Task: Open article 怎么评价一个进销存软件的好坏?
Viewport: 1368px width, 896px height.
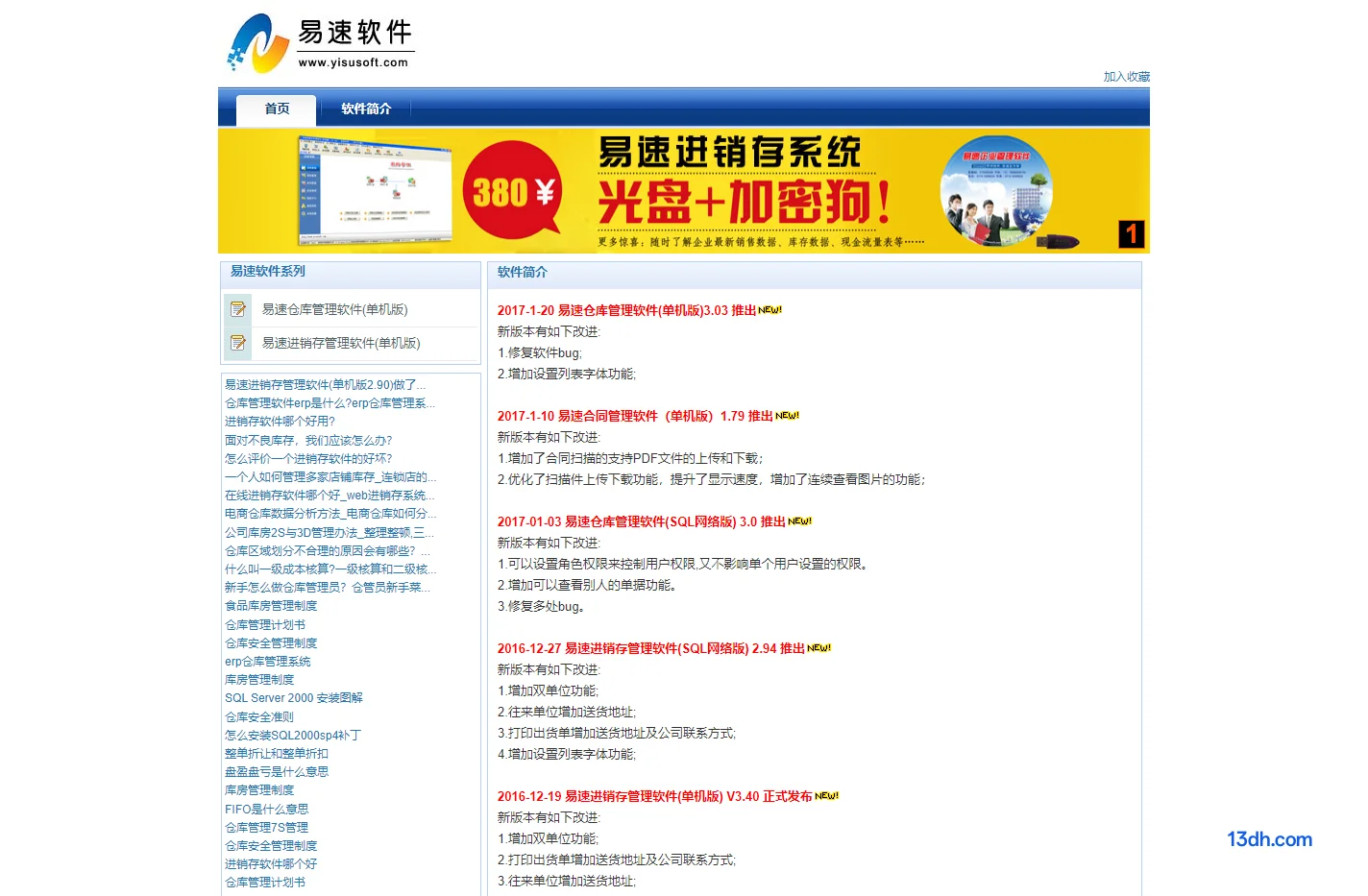Action: tap(308, 459)
